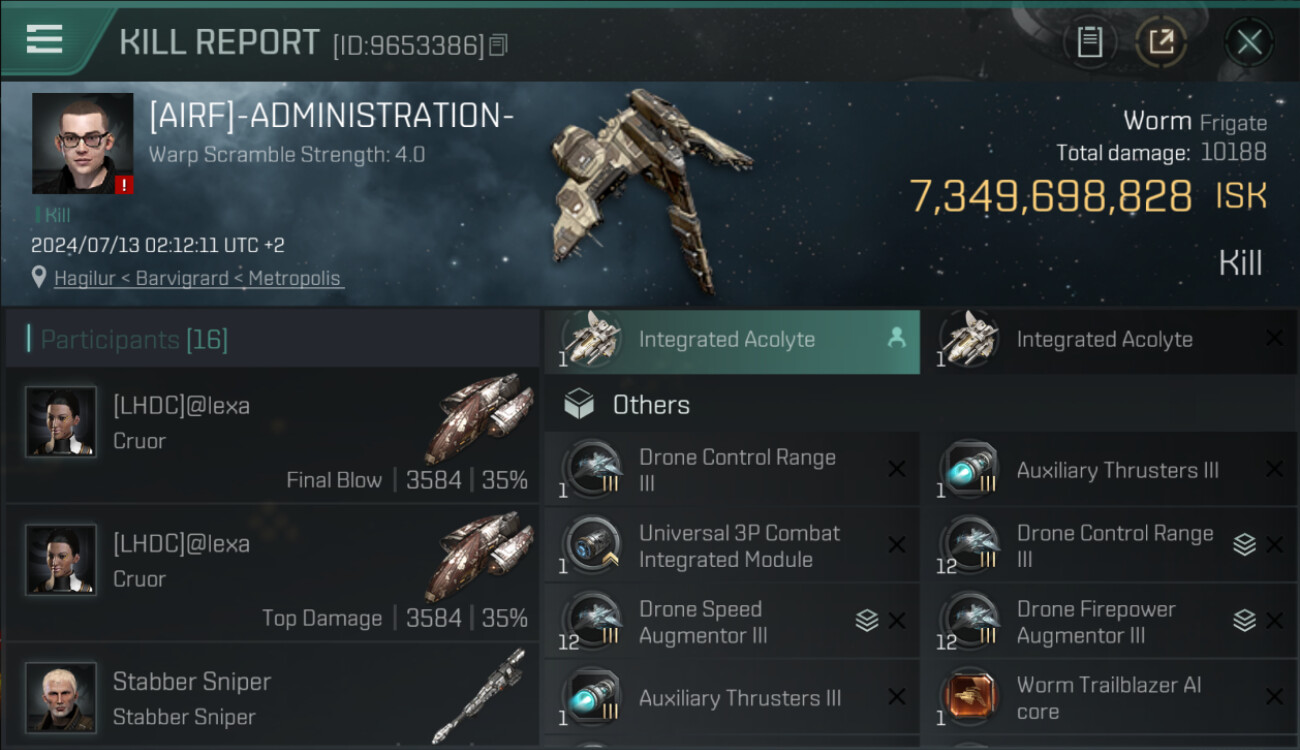Click the Others category cube icon
Viewport: 1300px width, 750px height.
(579, 405)
